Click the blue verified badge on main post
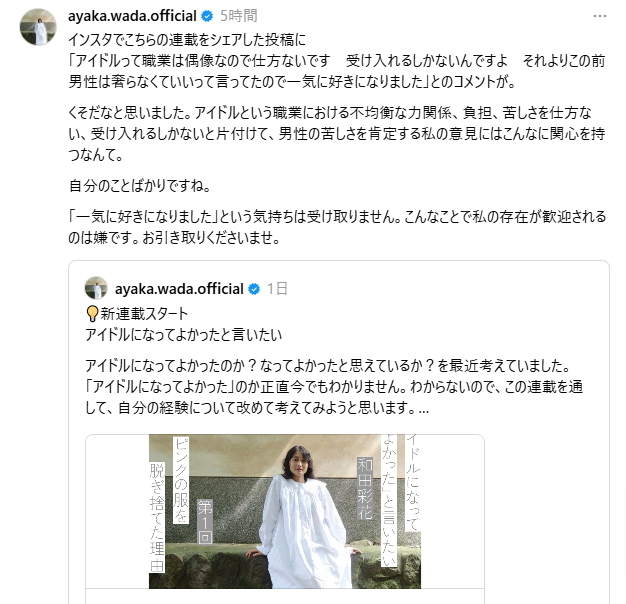 click(207, 16)
